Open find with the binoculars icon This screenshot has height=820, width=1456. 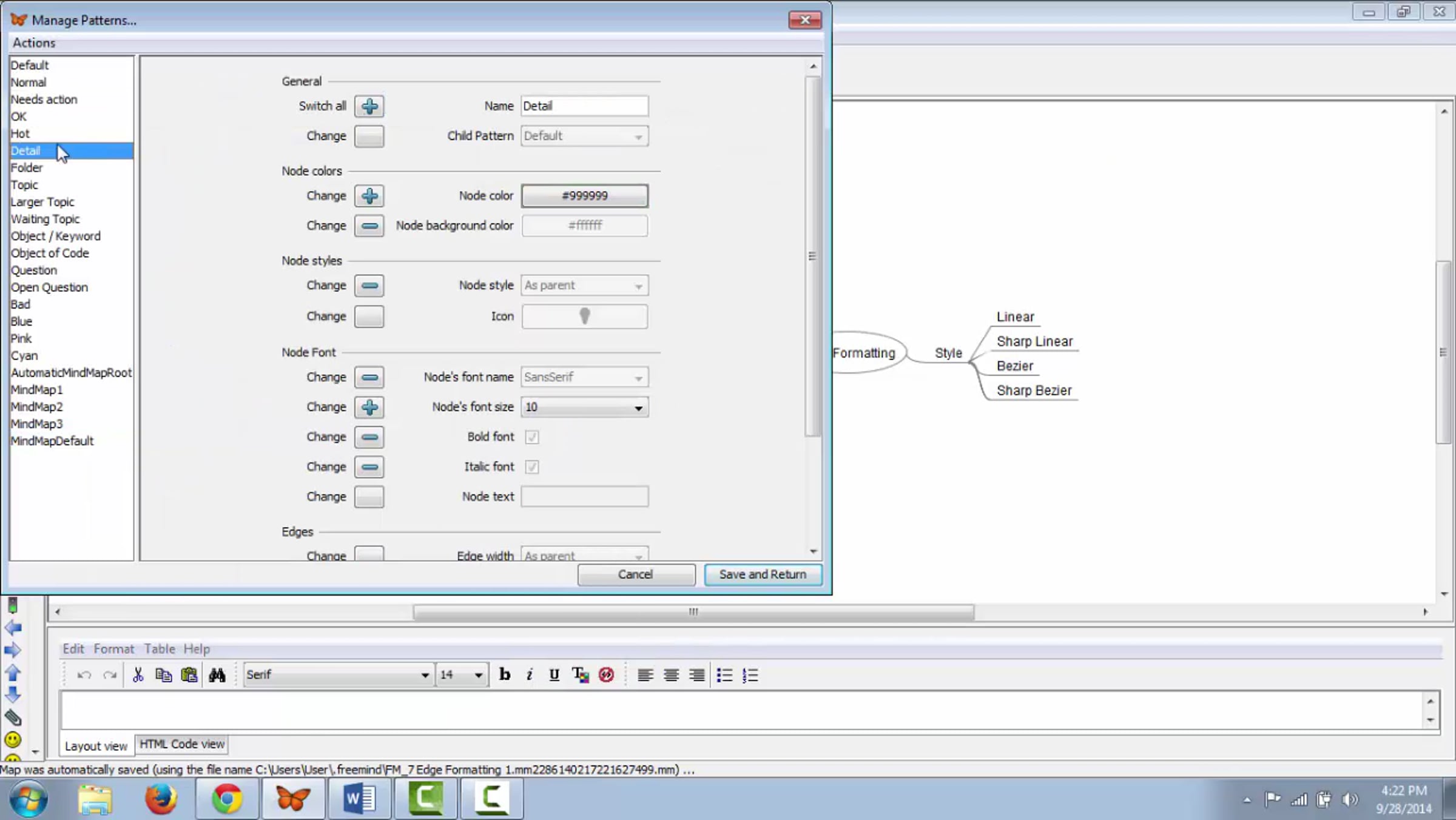(x=217, y=675)
